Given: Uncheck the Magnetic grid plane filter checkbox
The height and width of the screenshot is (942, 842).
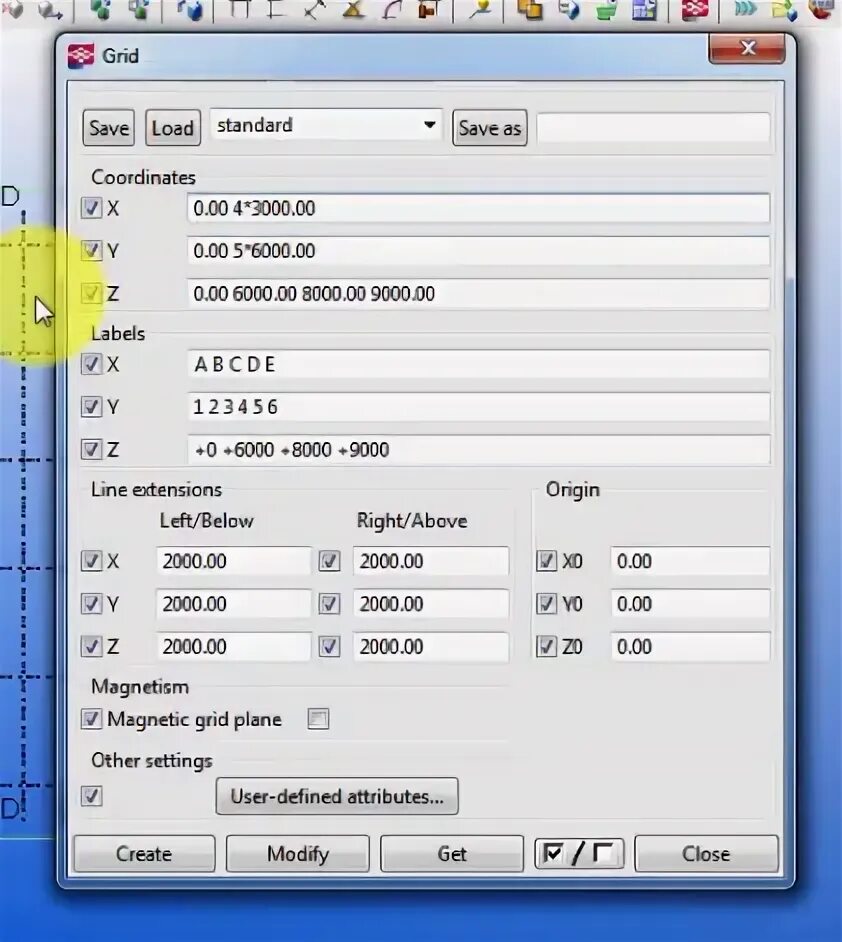Looking at the screenshot, I should click(91, 719).
